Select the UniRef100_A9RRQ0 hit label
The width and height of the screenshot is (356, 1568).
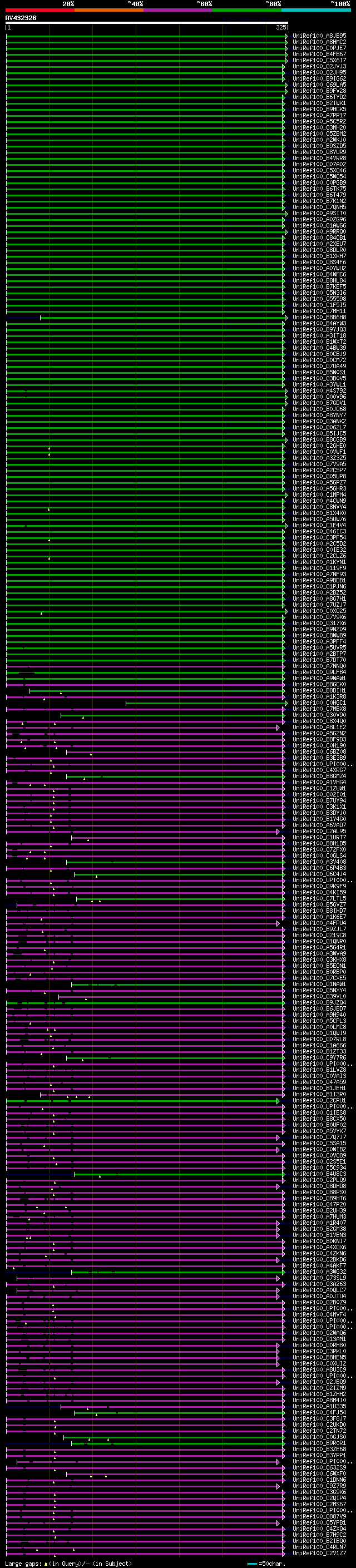(x=319, y=232)
